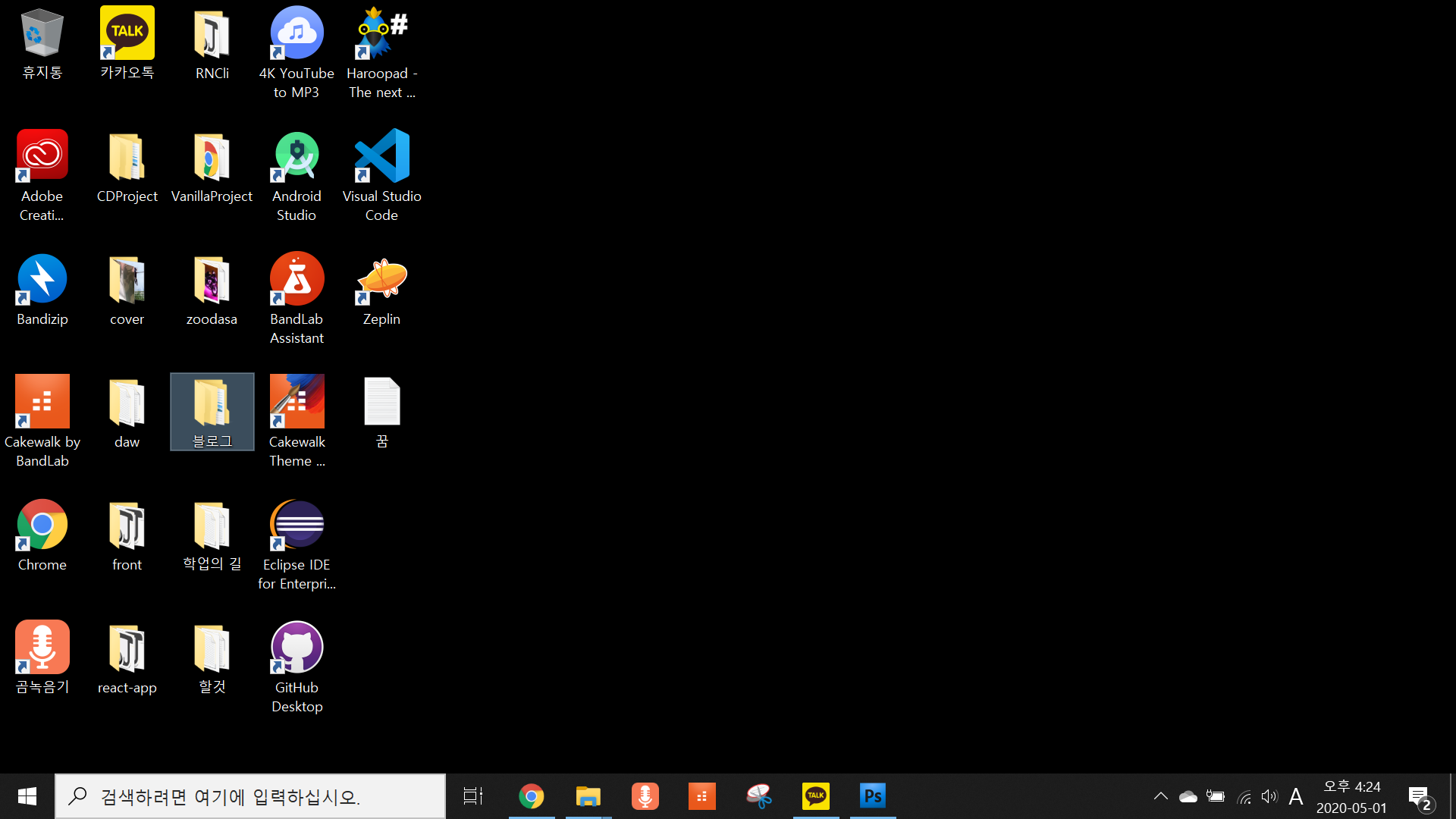This screenshot has height=819, width=1456.
Task: Select the BandLab Assistant icon
Action: (297, 279)
